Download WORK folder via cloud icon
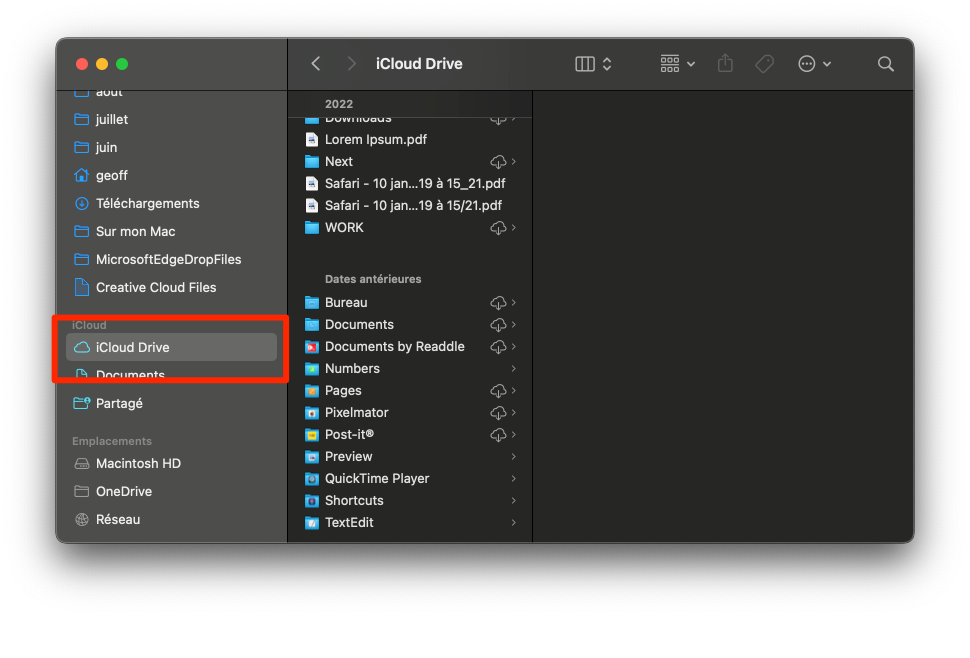This screenshot has width=970, height=658. click(498, 228)
